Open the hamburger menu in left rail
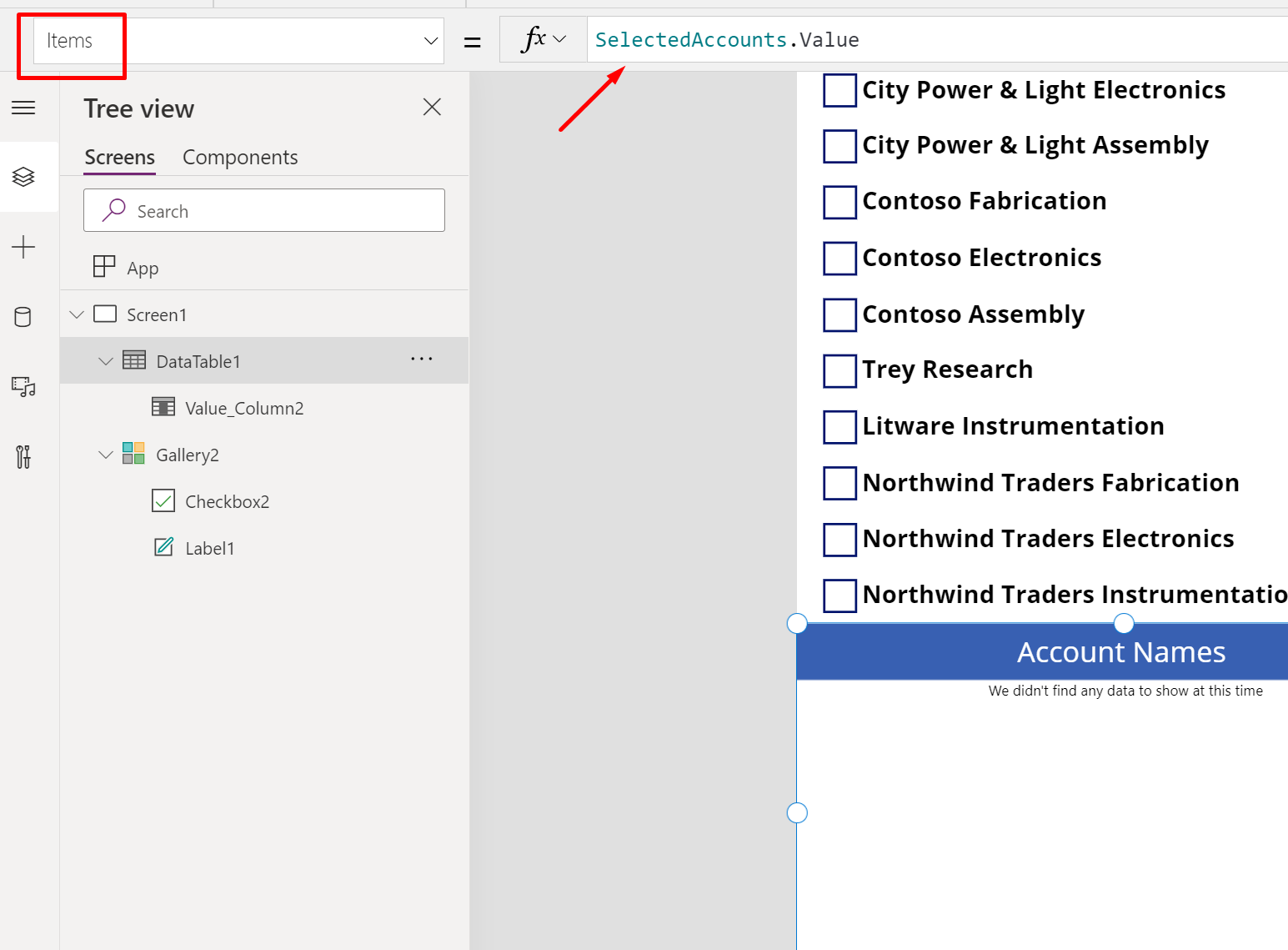Image resolution: width=1288 pixels, height=950 pixels. (x=23, y=108)
